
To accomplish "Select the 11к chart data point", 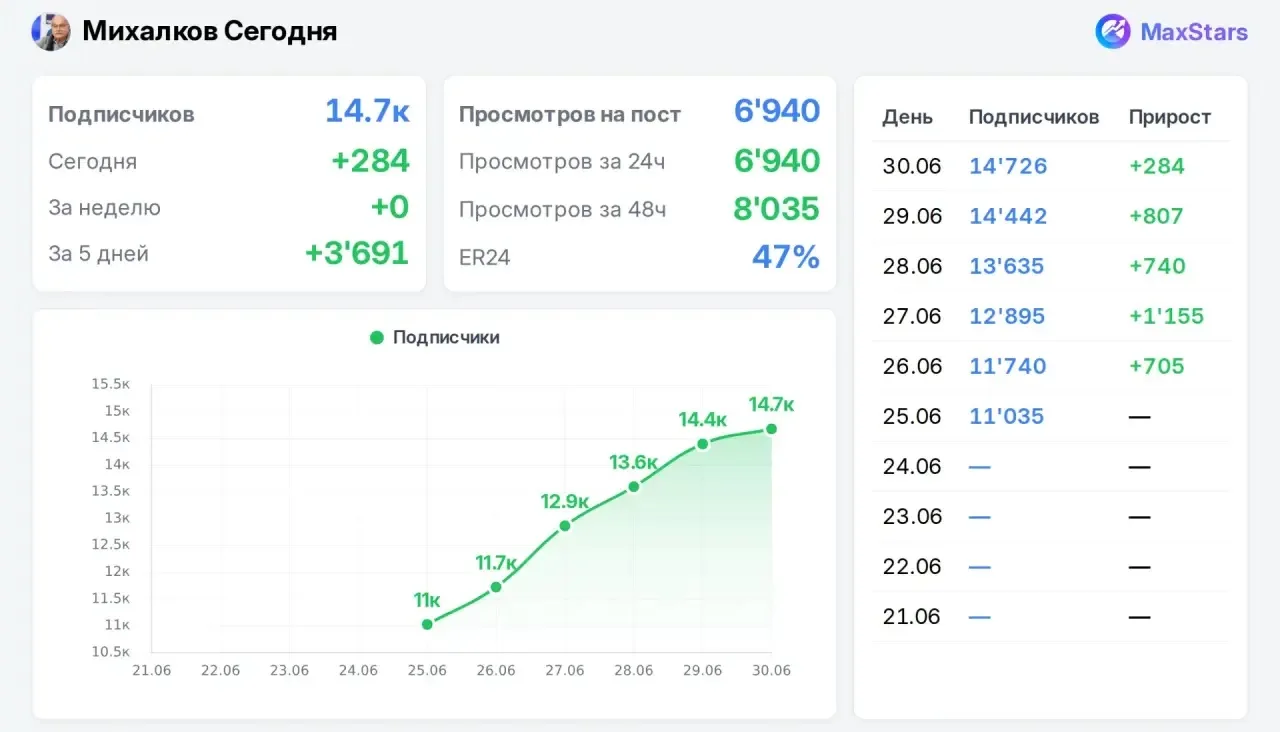I will [427, 624].
